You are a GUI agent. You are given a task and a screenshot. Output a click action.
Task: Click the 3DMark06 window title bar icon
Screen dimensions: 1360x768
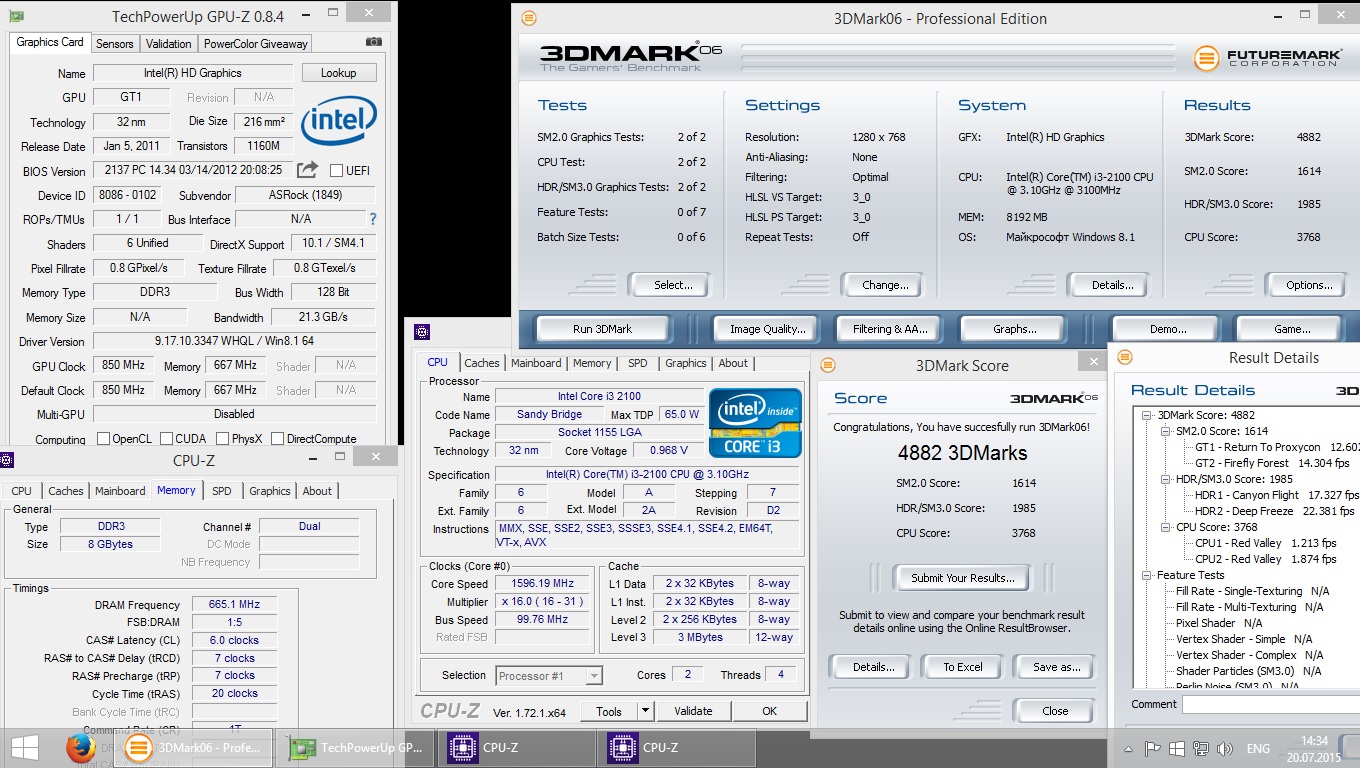tap(529, 18)
